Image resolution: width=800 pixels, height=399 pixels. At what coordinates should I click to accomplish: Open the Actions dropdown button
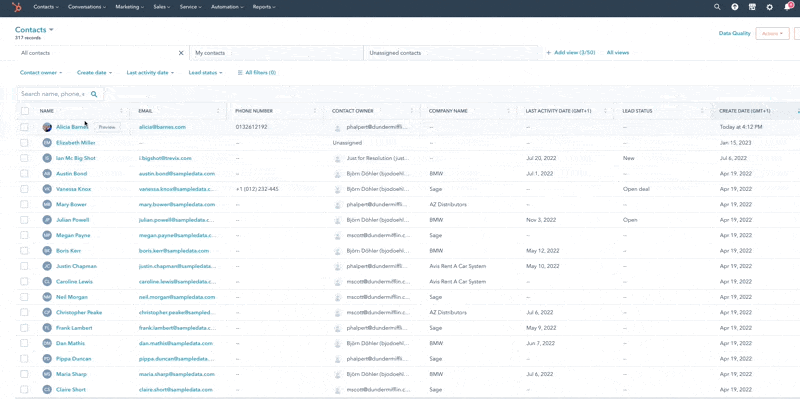(772, 34)
